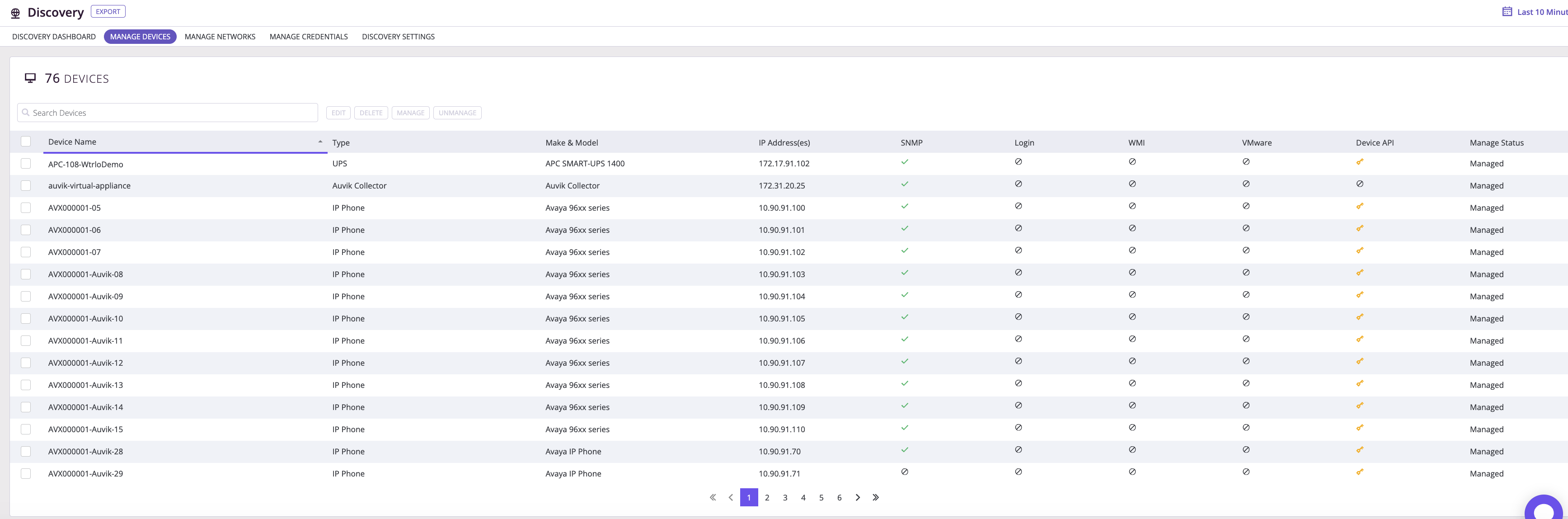Click Device API key icon for AVX000001-06
The height and width of the screenshot is (519, 1568).
(x=1360, y=228)
